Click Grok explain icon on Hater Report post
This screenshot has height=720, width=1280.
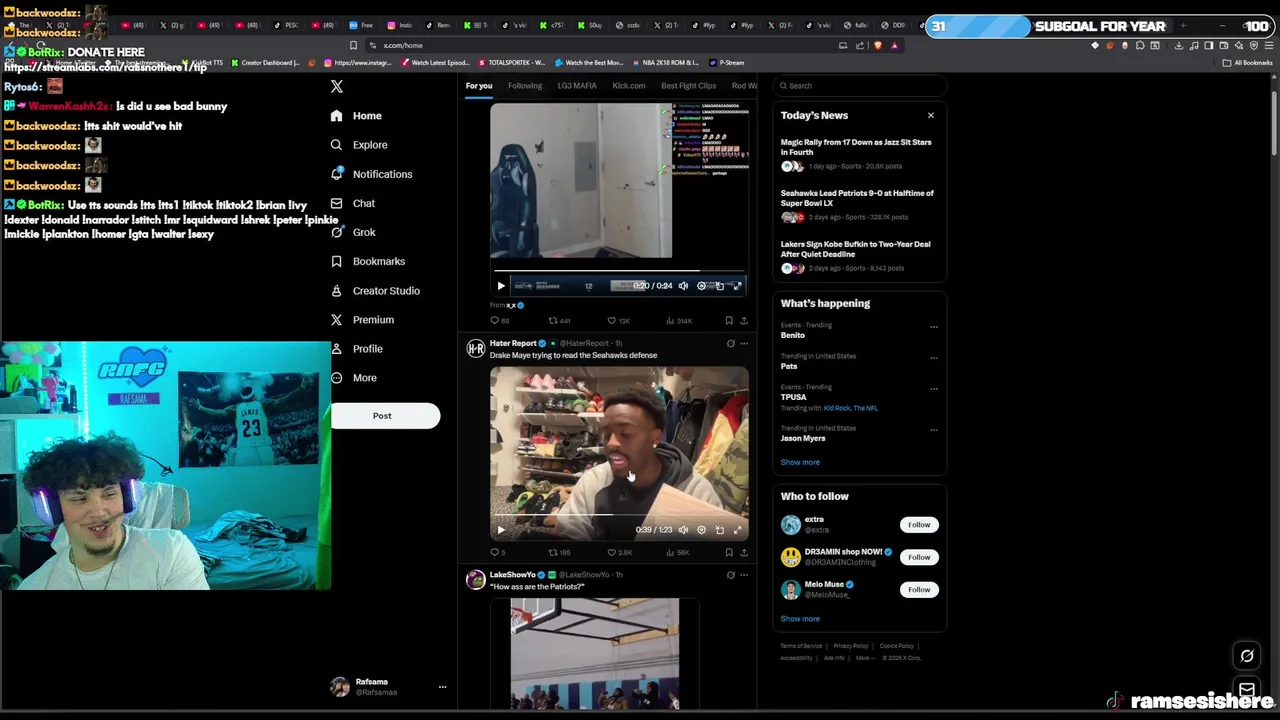tap(730, 344)
